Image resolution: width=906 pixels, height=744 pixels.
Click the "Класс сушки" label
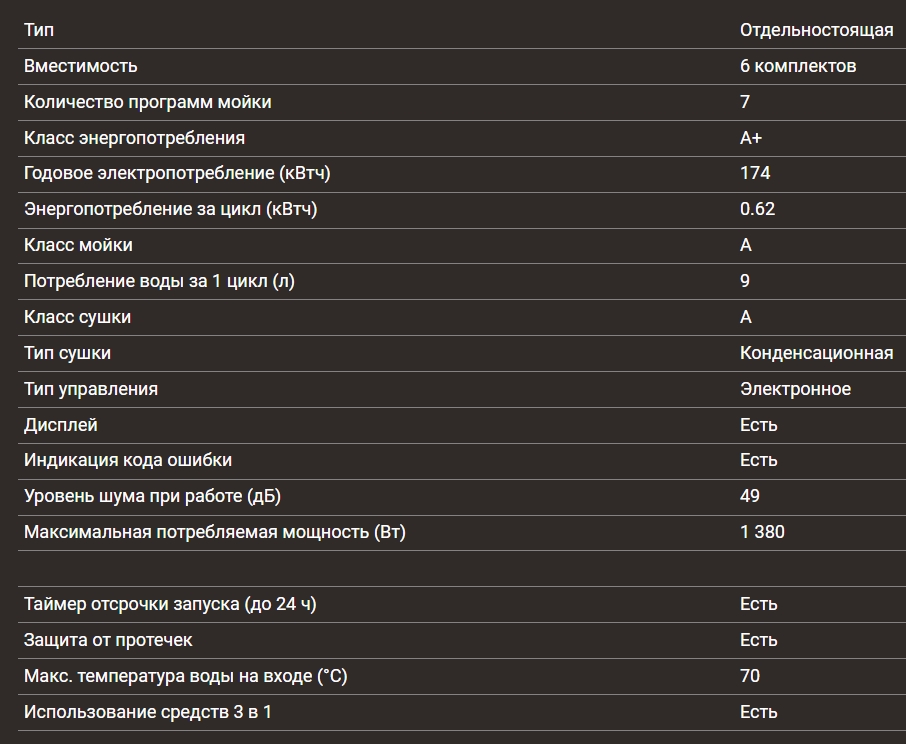[x=77, y=317]
